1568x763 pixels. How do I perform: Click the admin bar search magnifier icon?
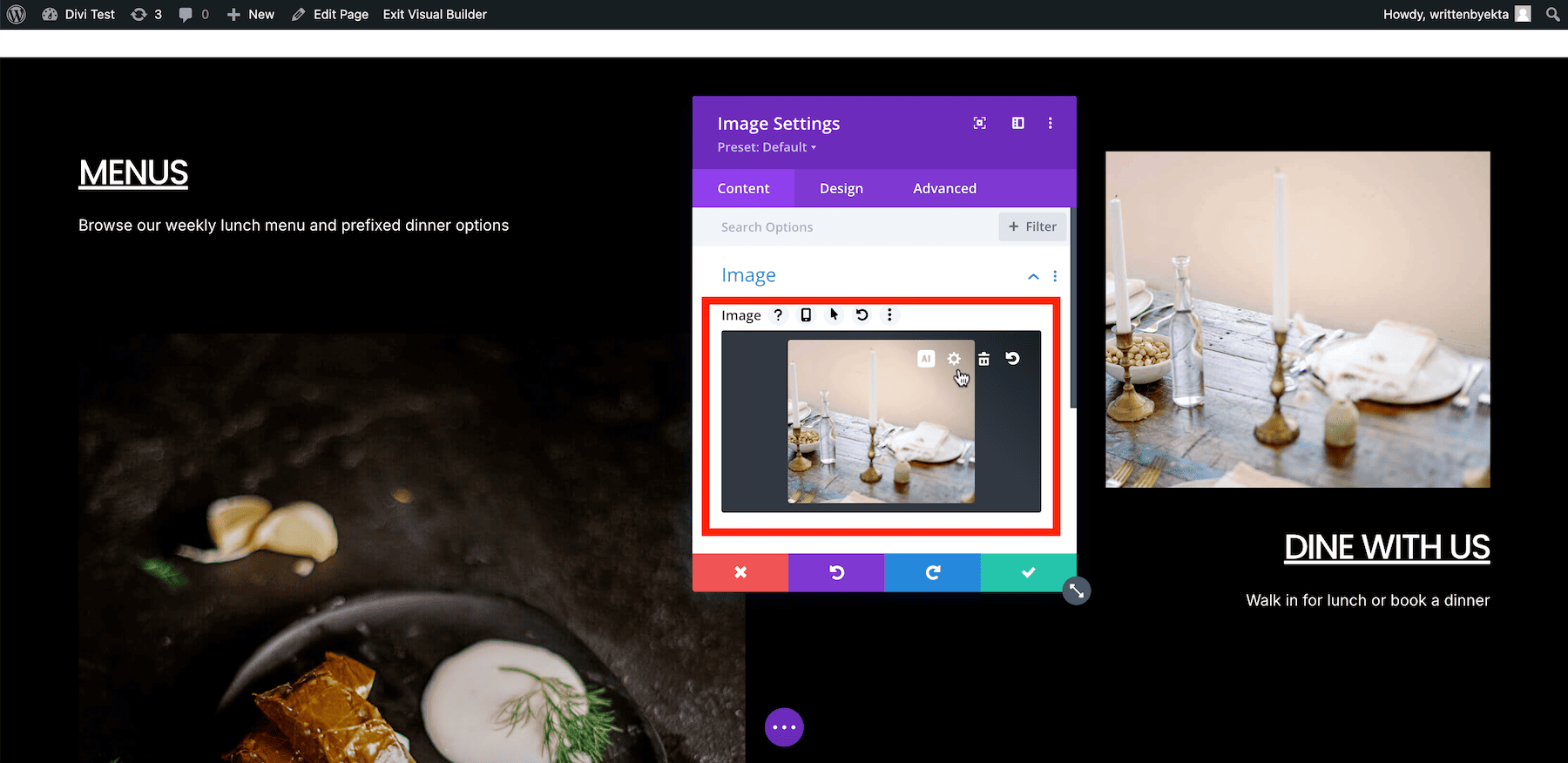1552,14
